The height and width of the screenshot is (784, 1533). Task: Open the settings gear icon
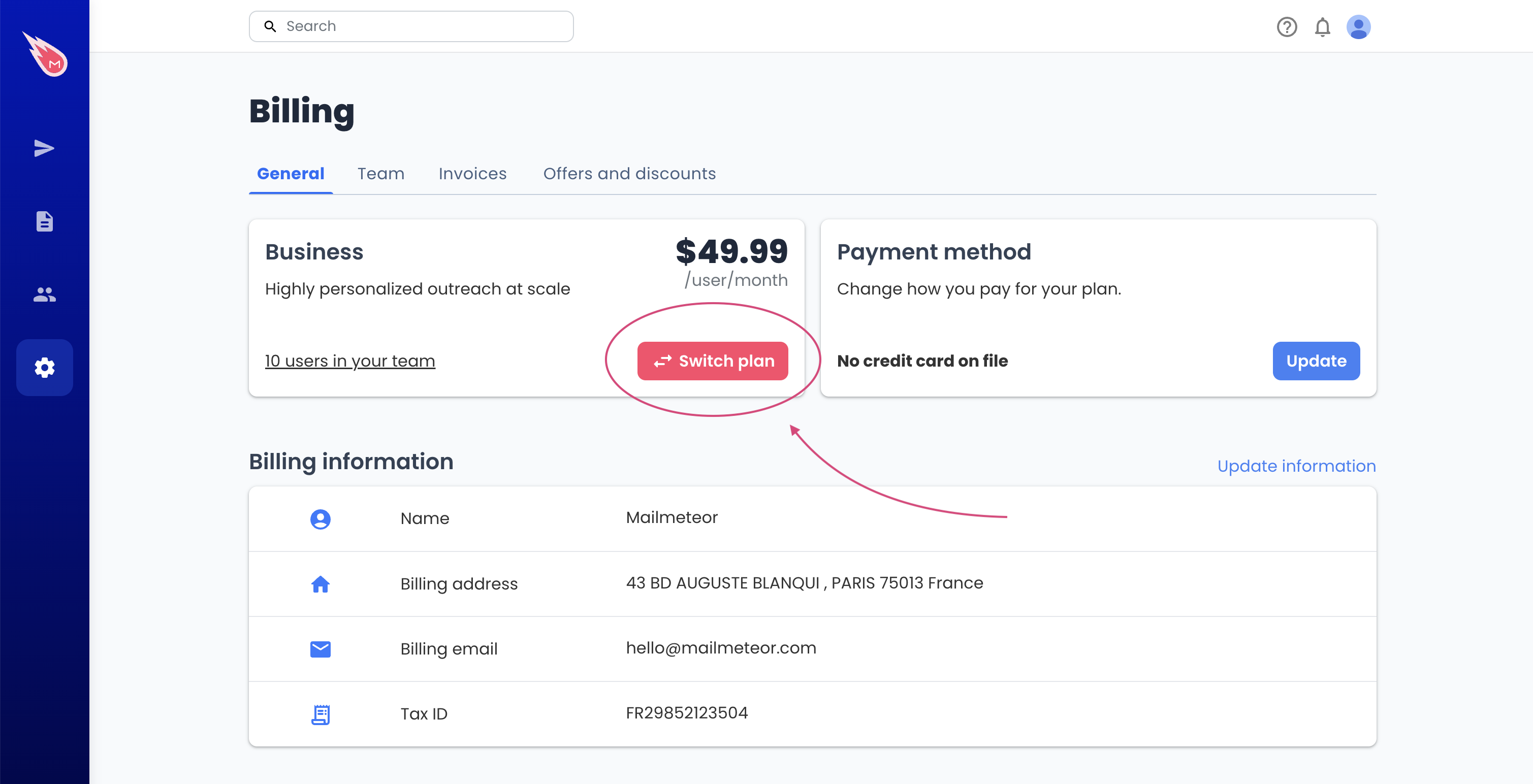click(45, 367)
